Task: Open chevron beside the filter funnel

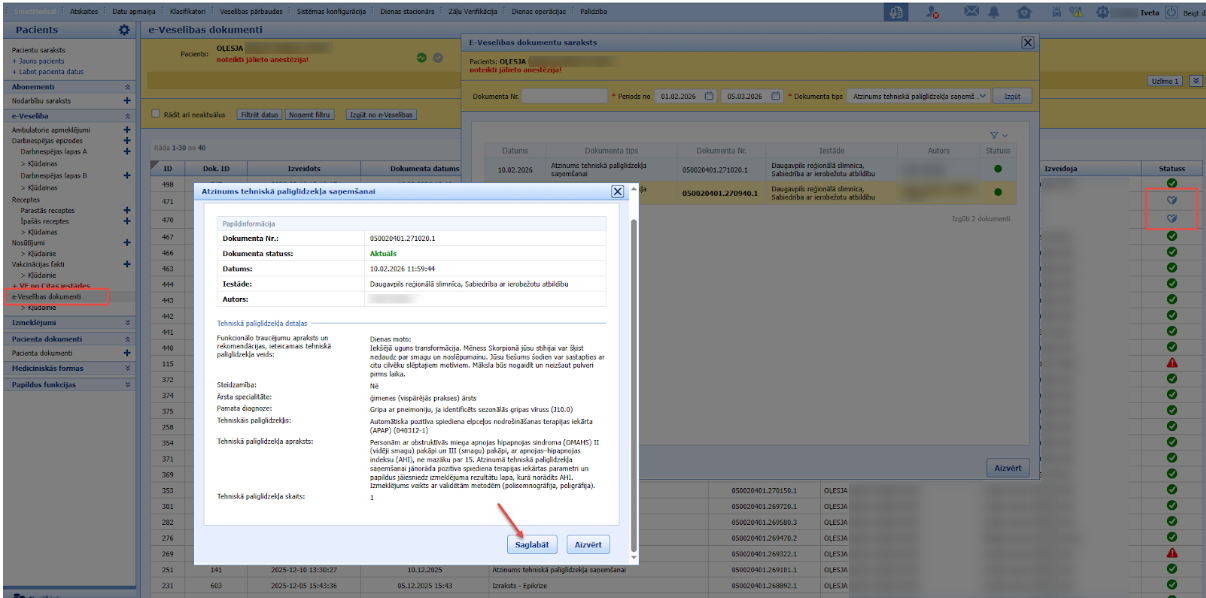Action: [1005, 136]
